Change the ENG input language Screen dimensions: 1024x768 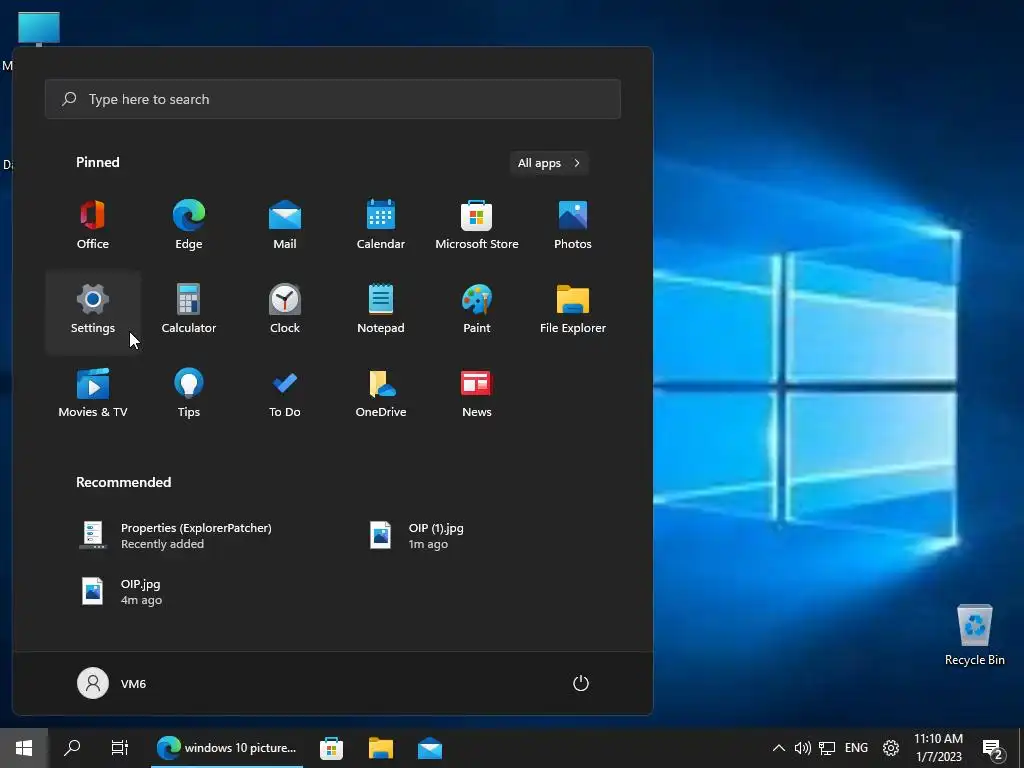click(856, 748)
